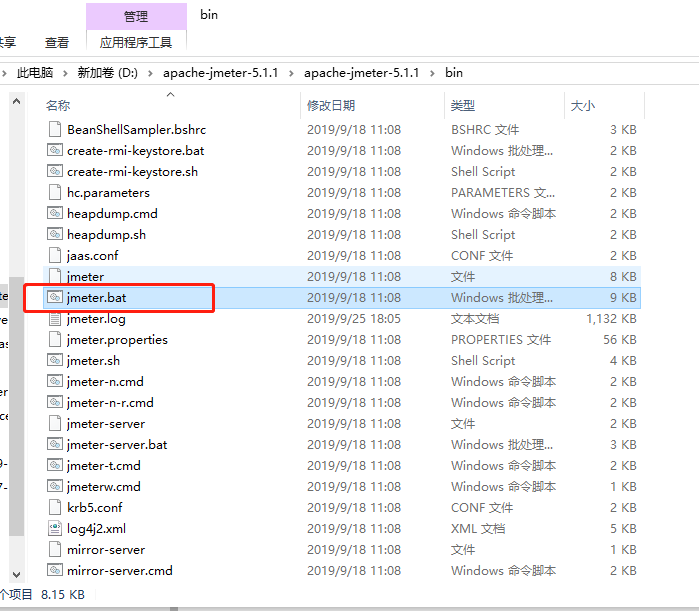The image size is (699, 611).
Task: Open the 应用程序工具 ribbon tab
Action: point(136,42)
